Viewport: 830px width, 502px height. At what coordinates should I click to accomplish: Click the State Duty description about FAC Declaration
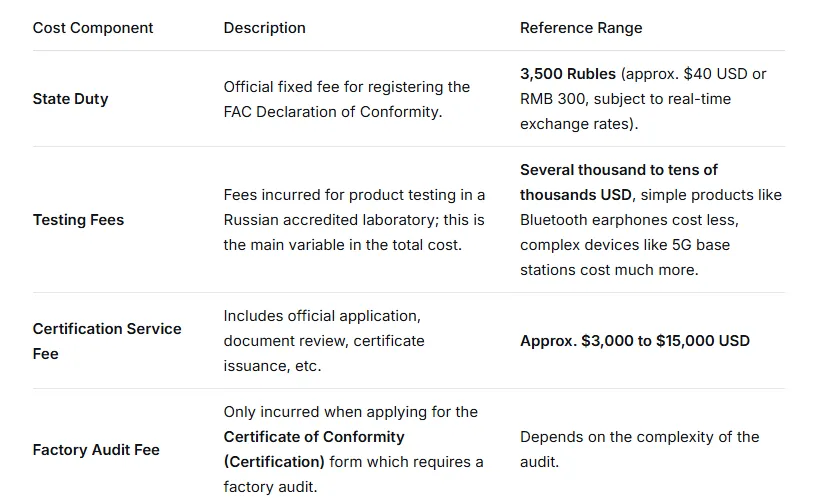click(346, 99)
